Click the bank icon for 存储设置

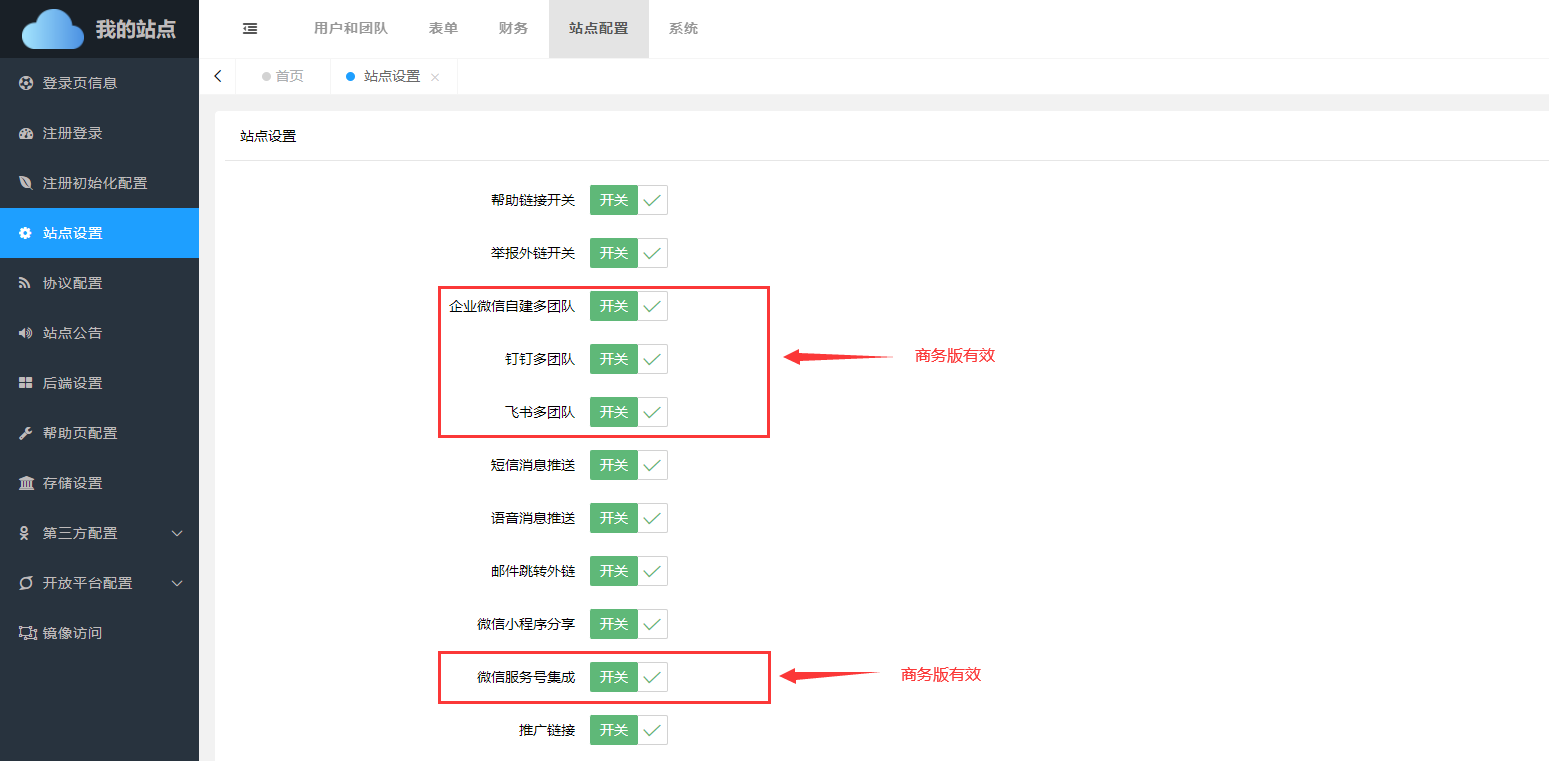pyautogui.click(x=26, y=483)
